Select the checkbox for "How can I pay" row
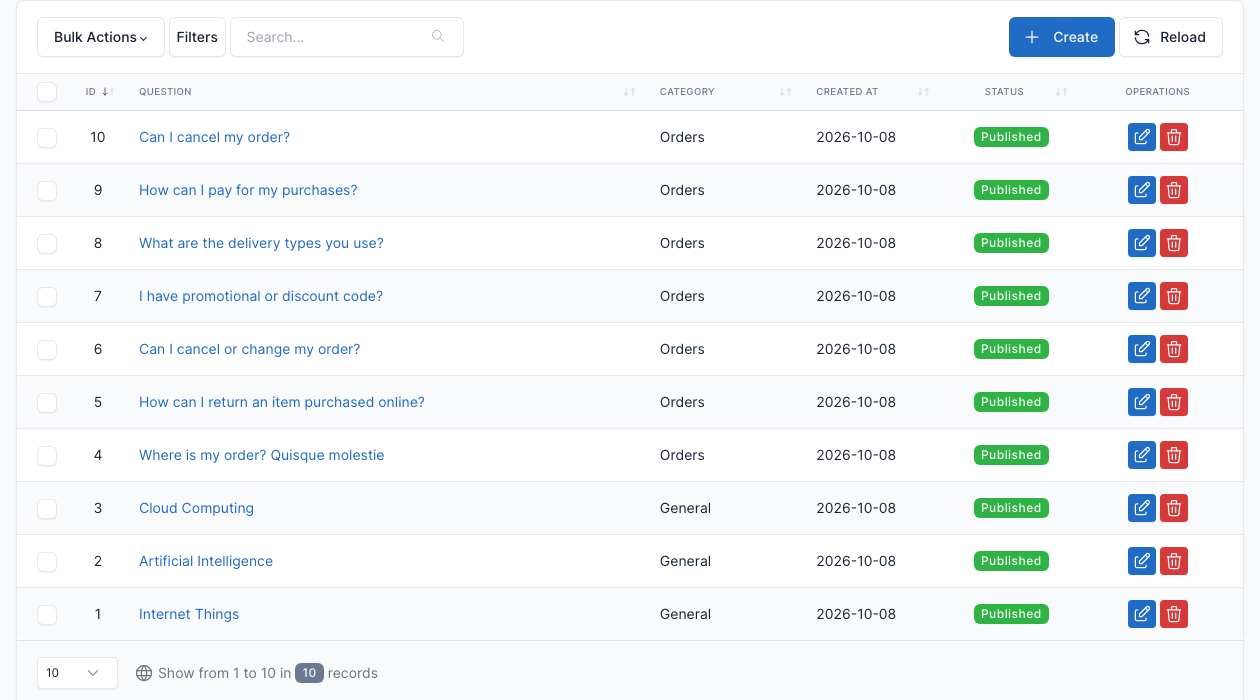The image size is (1260, 700). tap(47, 191)
